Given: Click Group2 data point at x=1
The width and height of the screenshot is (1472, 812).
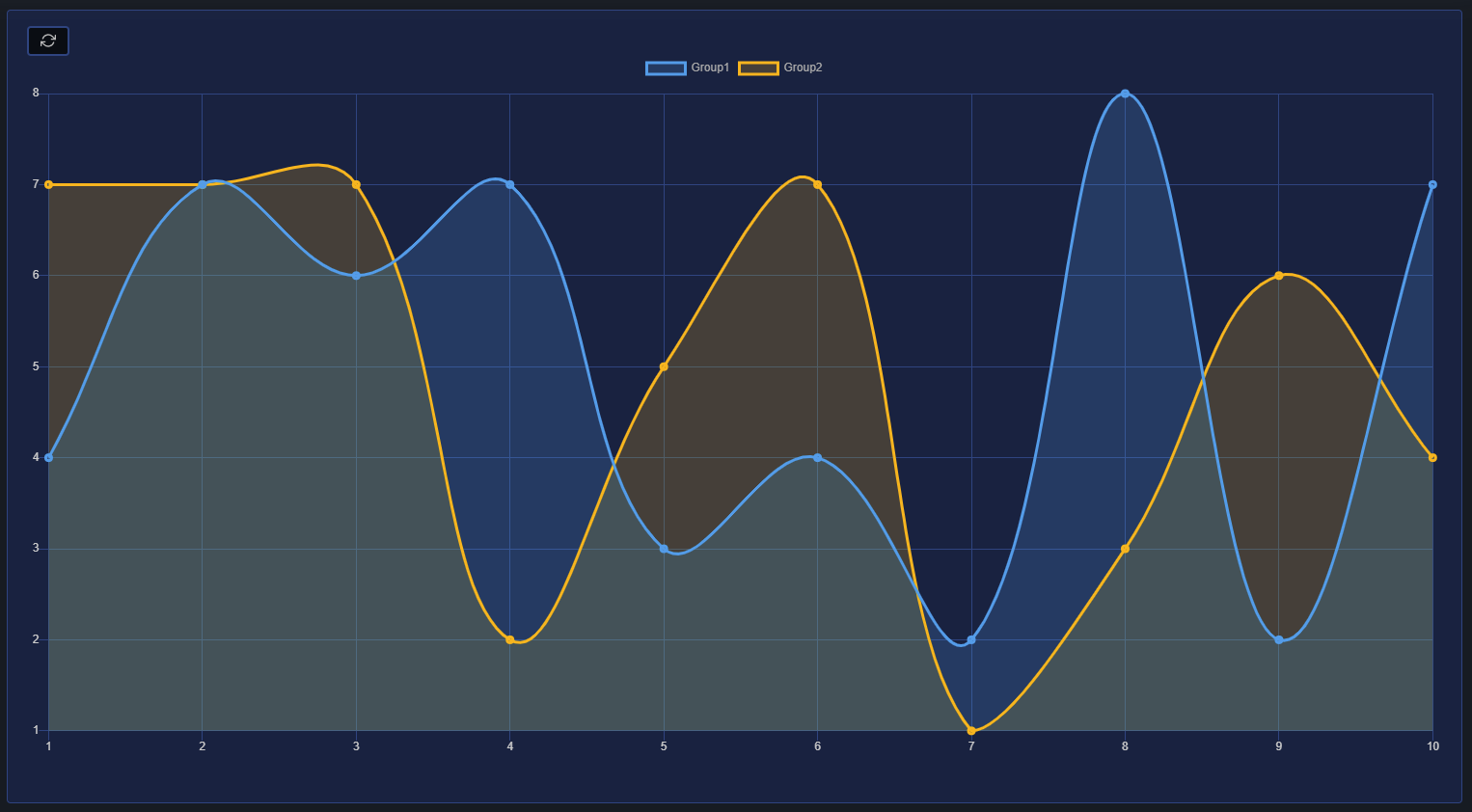Looking at the screenshot, I should tap(48, 184).
